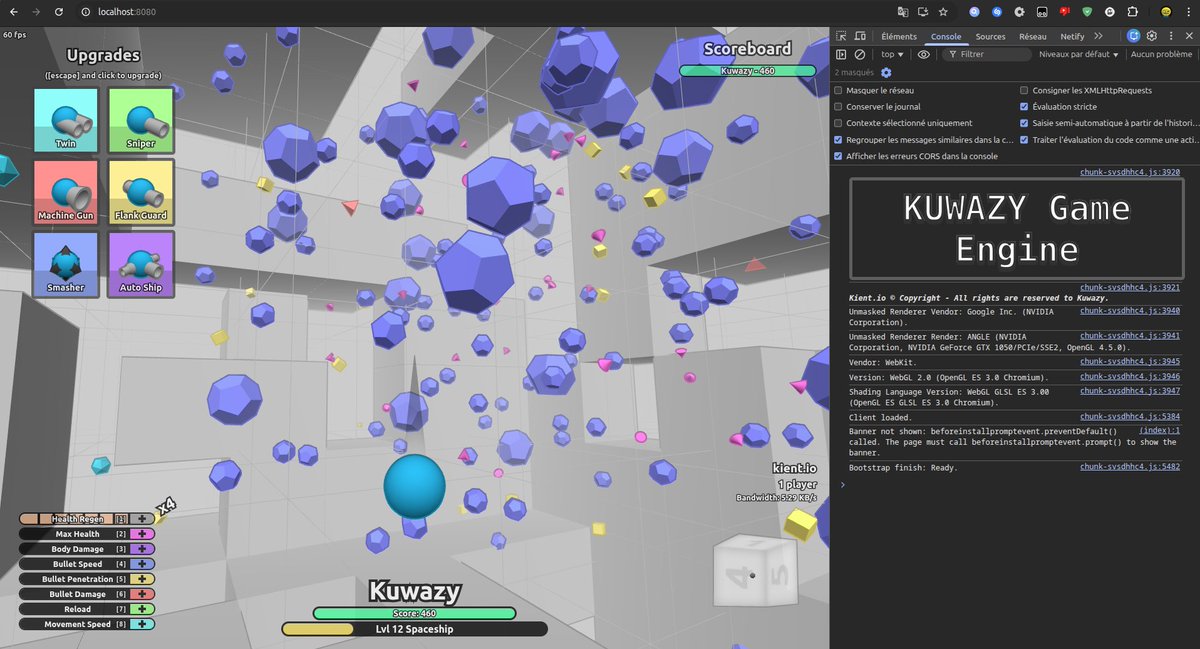Uncheck Regrouper les messages similaires
1200x649 pixels.
coord(838,140)
